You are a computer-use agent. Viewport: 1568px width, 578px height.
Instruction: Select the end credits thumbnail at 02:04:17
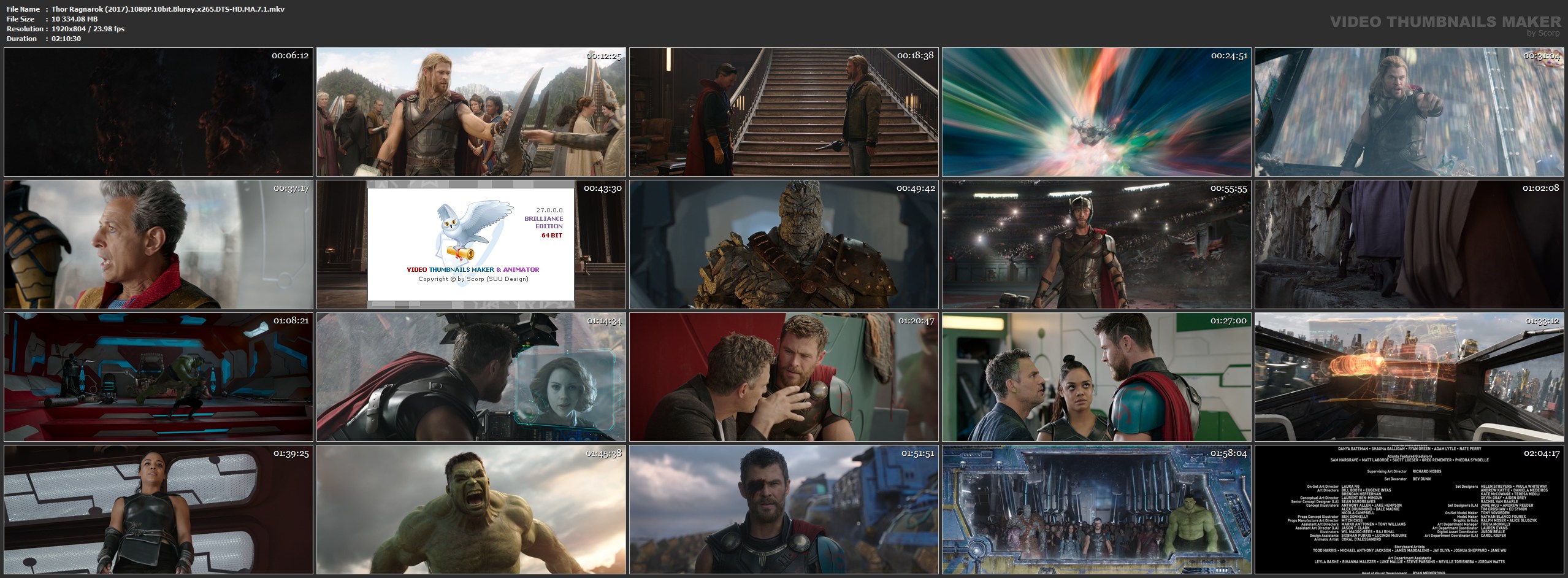[x=1409, y=510]
